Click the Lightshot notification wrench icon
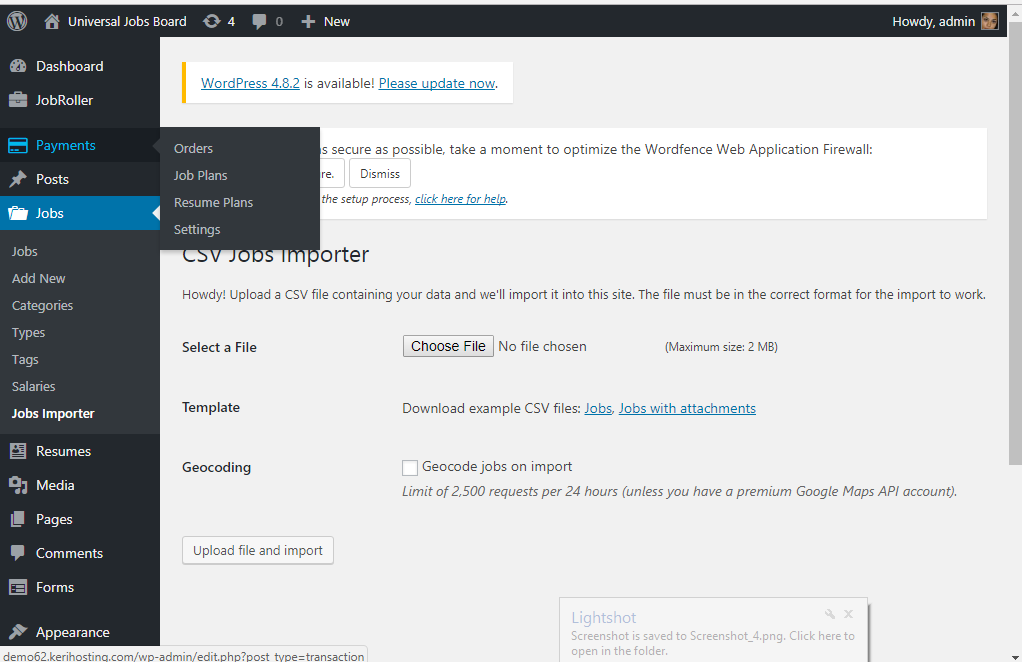The image size is (1022, 662). tap(830, 614)
